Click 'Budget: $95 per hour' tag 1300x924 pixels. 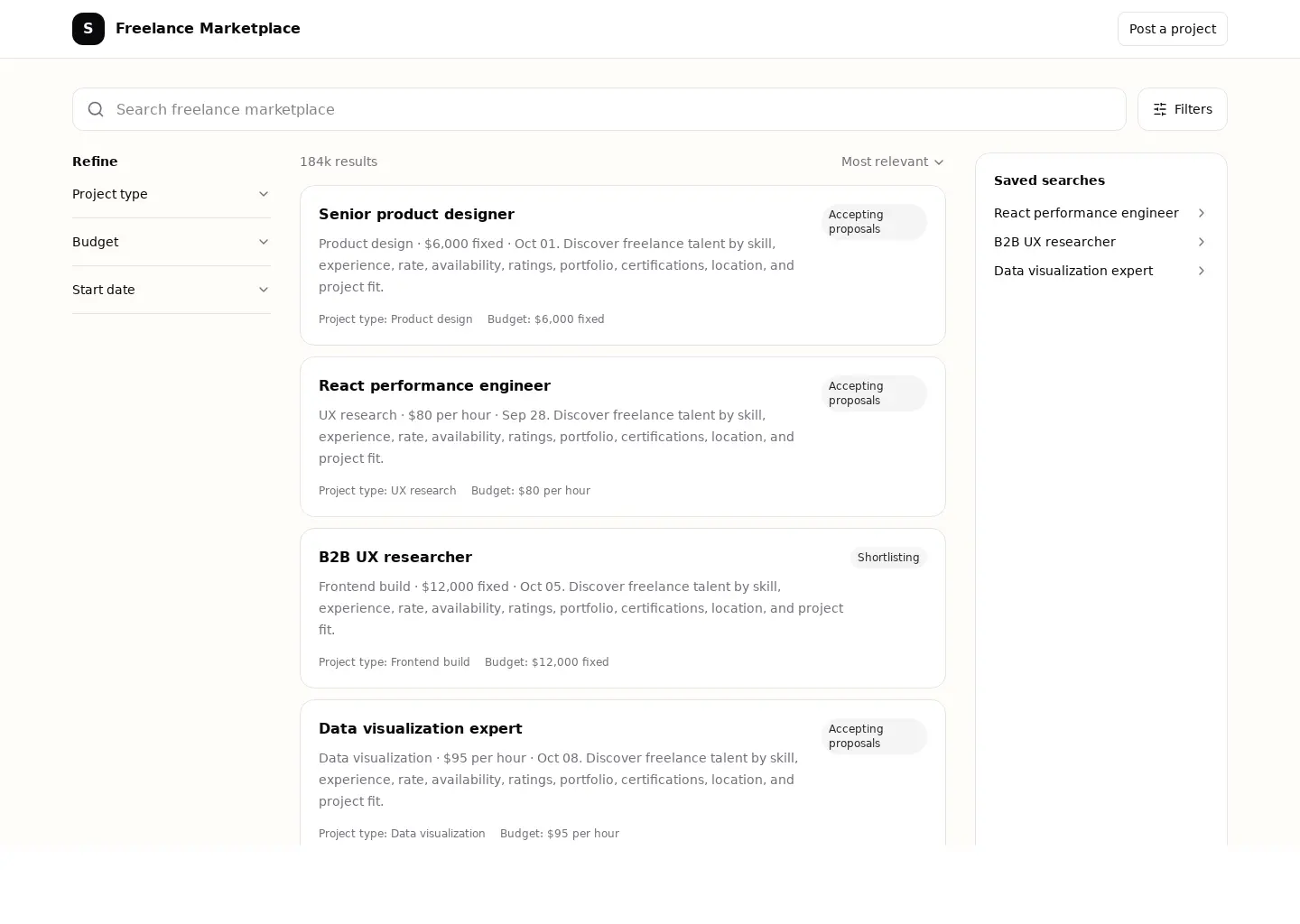(x=560, y=834)
